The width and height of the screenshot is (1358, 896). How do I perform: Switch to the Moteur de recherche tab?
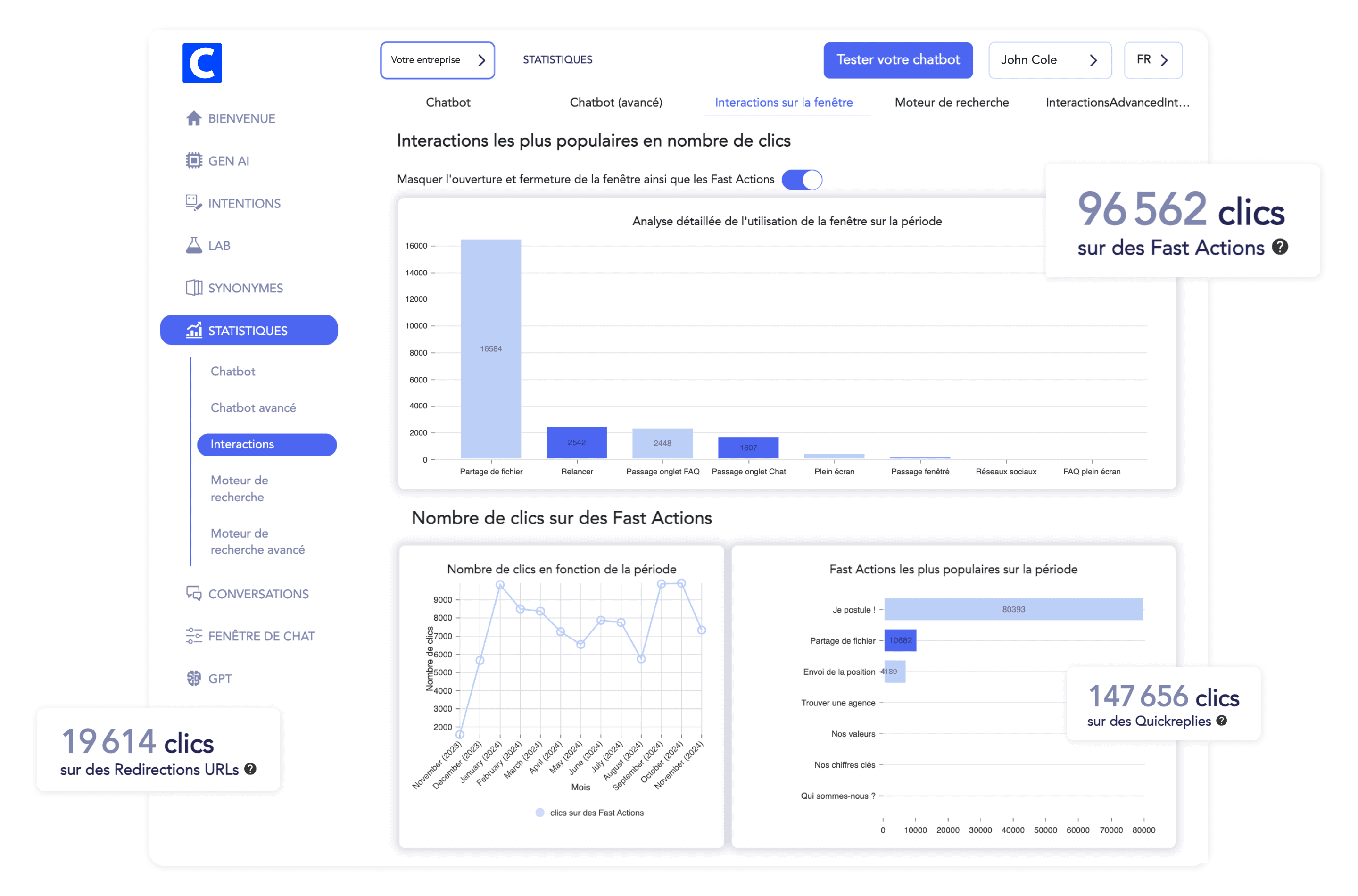coord(951,102)
